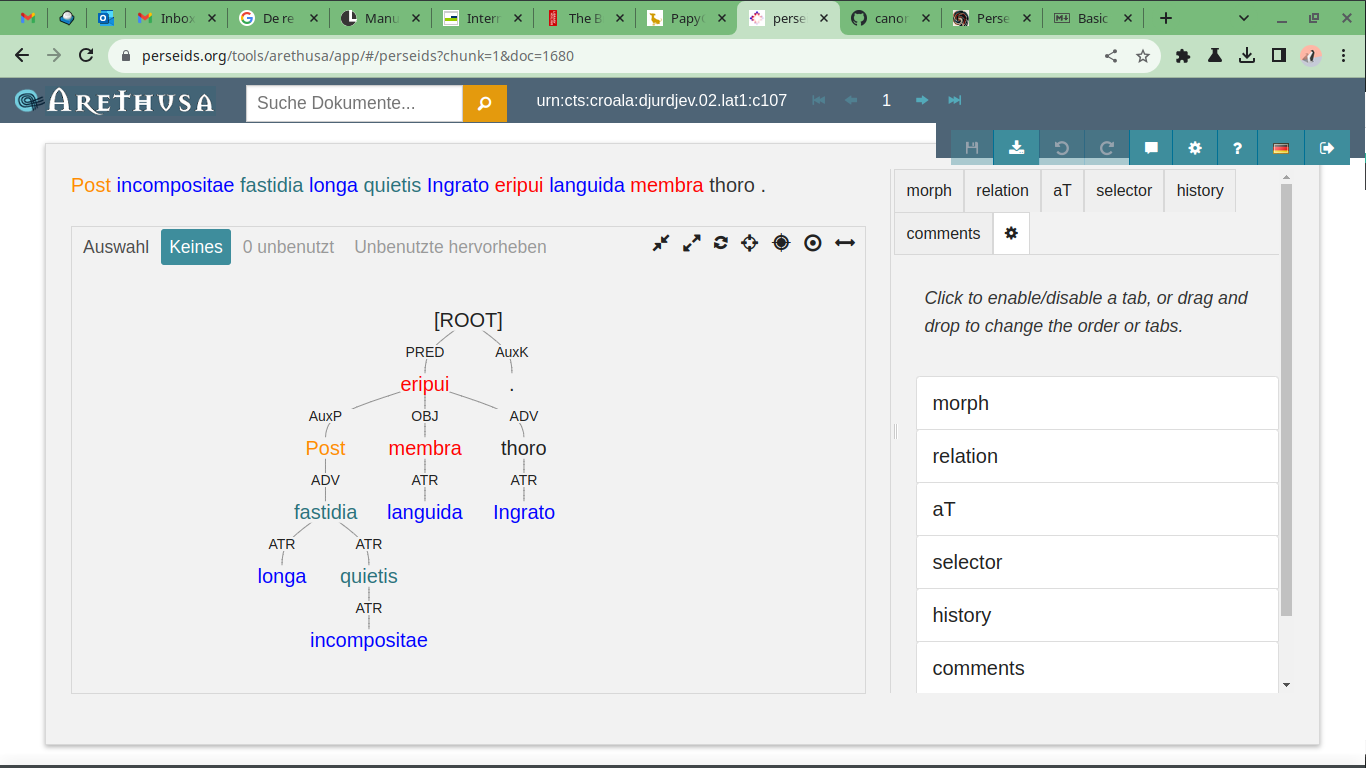Viewport: 1366px width, 768px height.
Task: Toggle the relation tab list entry
Action: [1097, 456]
